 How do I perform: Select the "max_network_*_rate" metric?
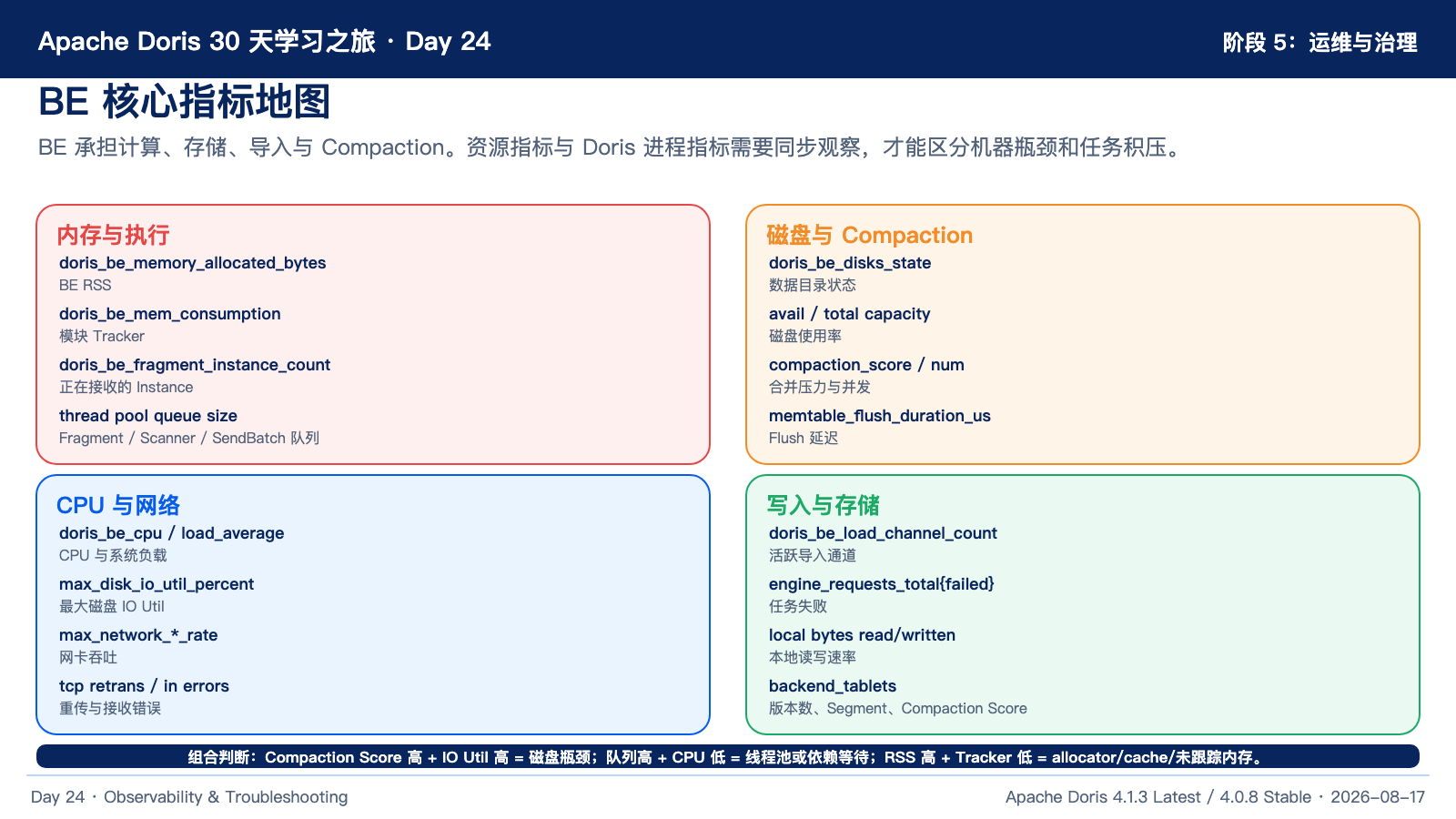coord(138,635)
